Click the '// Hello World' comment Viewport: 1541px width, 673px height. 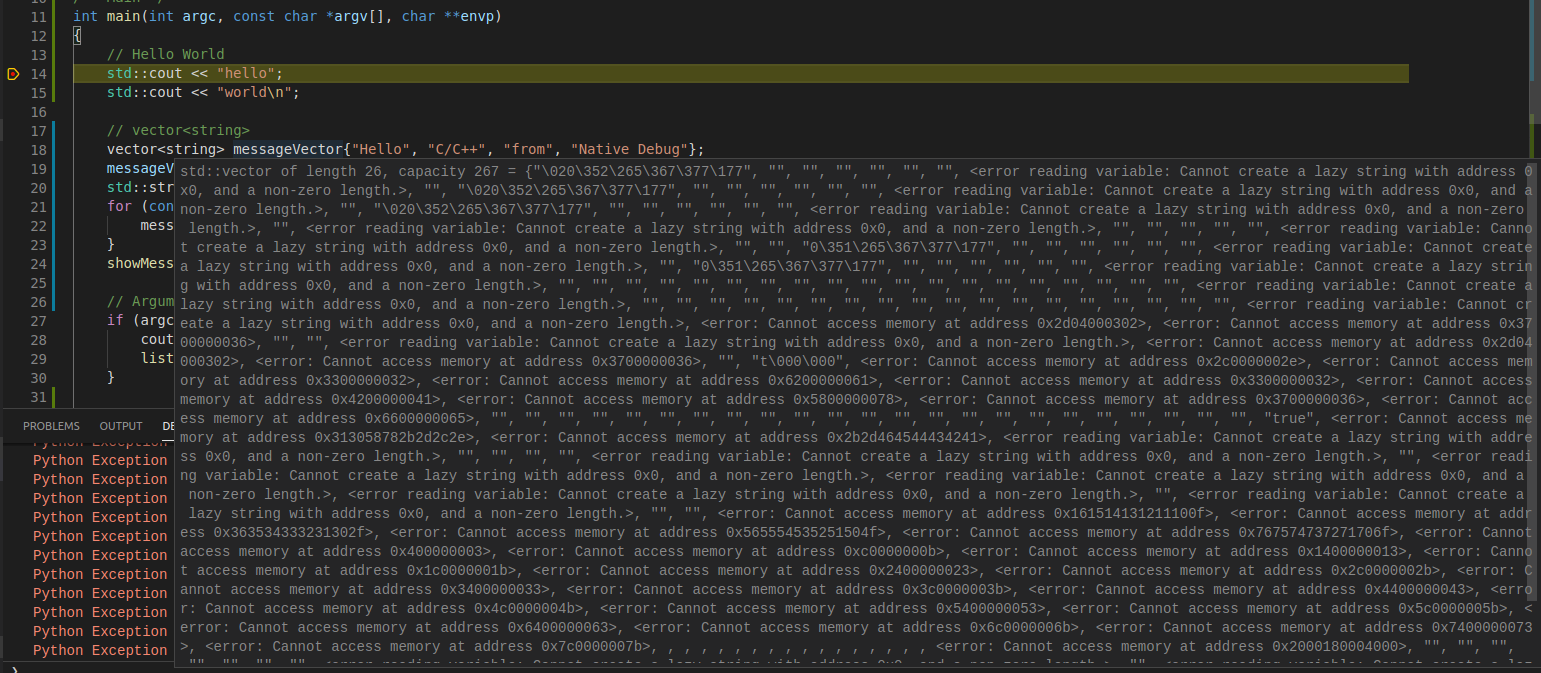tap(166, 55)
